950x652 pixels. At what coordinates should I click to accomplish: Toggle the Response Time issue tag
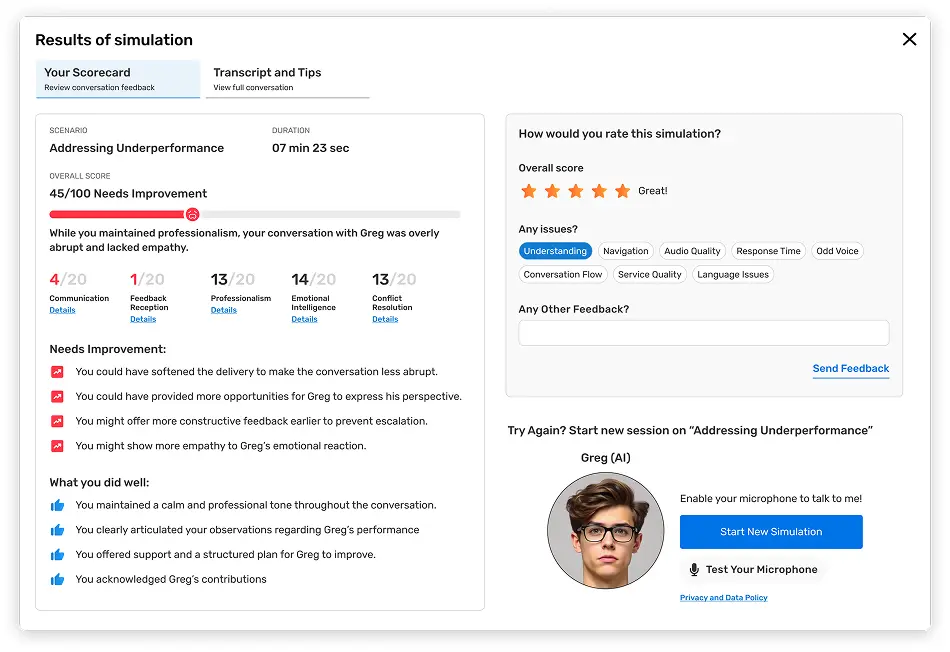pyautogui.click(x=768, y=251)
